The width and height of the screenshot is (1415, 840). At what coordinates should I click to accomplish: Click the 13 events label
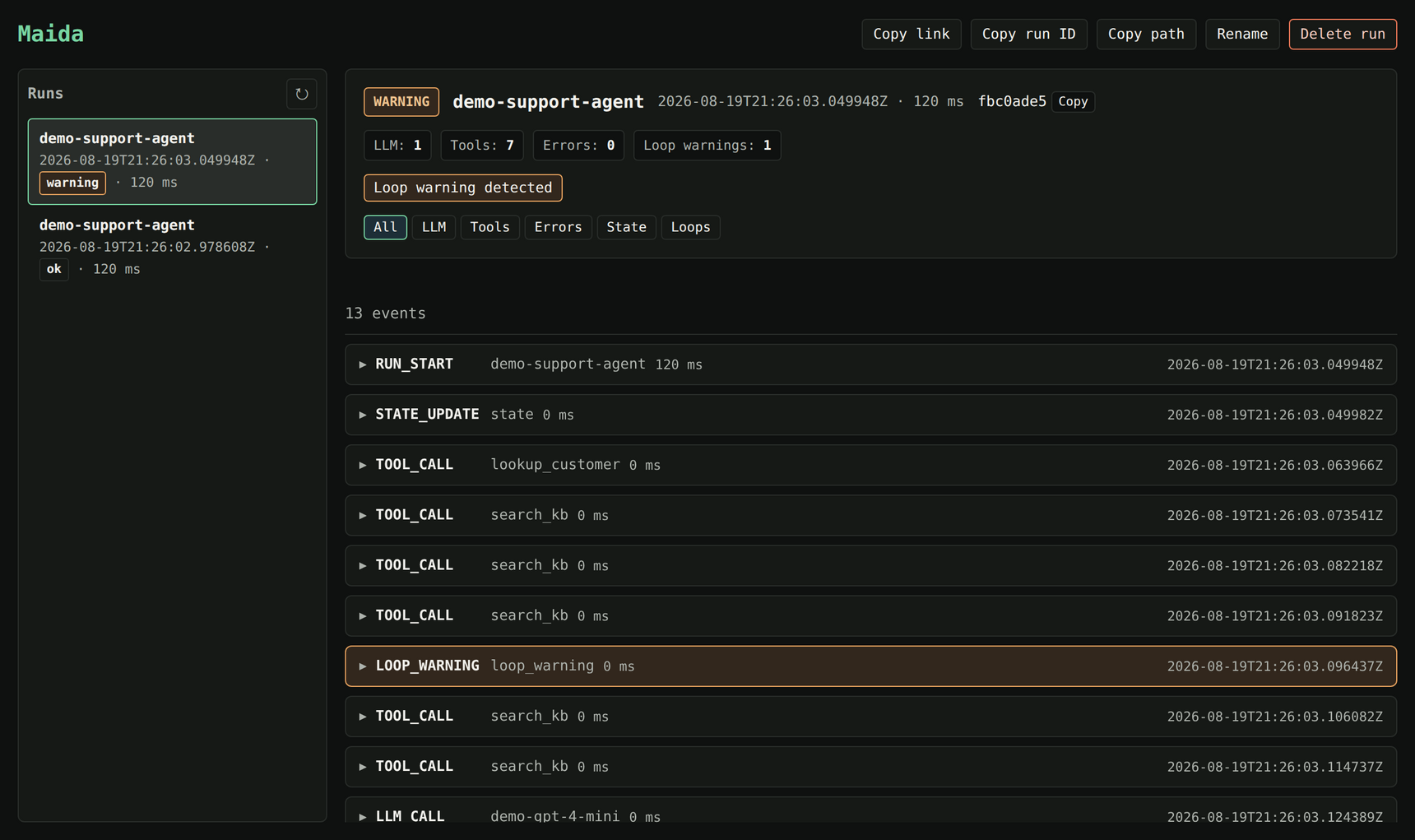(x=386, y=313)
